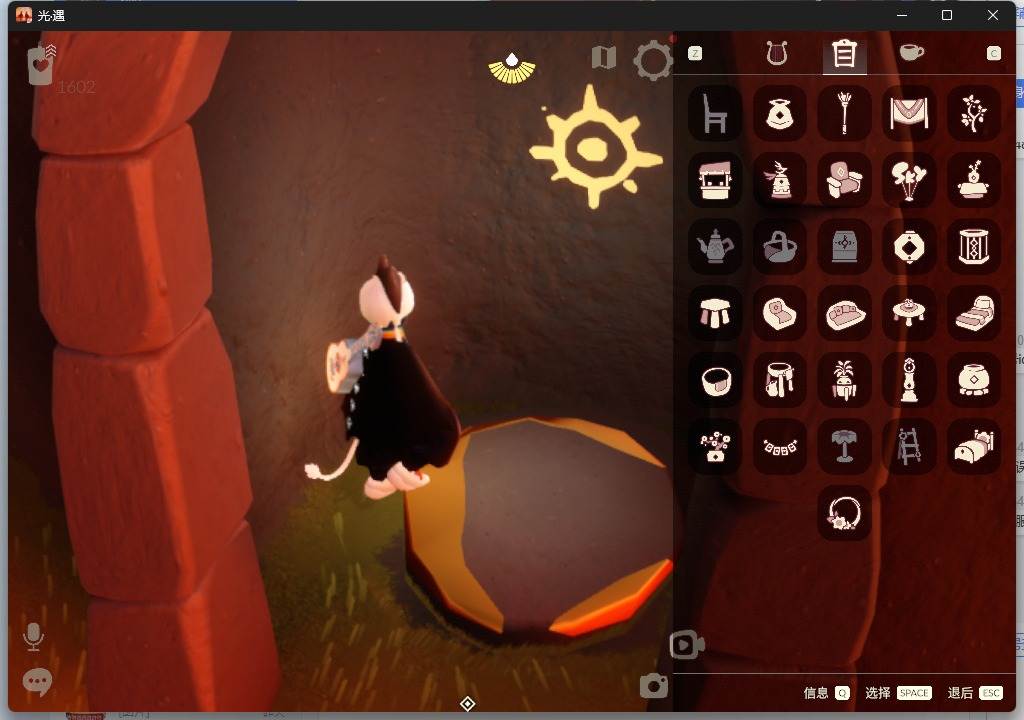Select the step ladder prop
1024x720 pixels.
(909, 446)
